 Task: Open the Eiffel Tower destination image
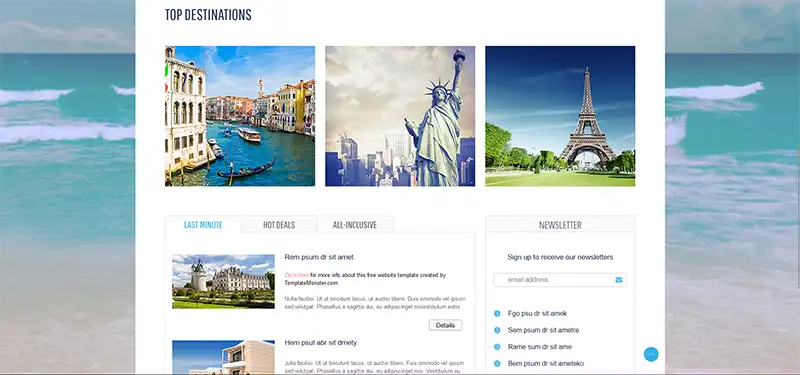coord(560,116)
